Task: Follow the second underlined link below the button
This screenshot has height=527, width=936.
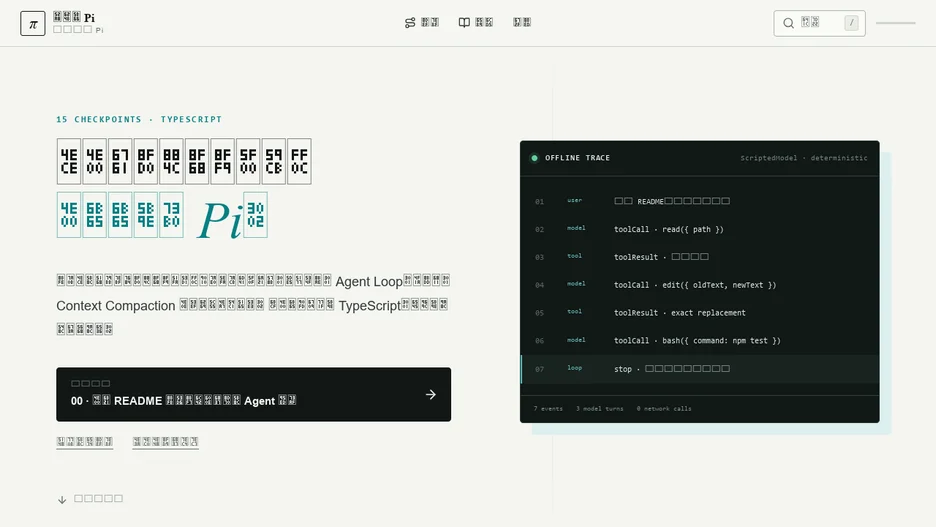Action: pos(165,442)
